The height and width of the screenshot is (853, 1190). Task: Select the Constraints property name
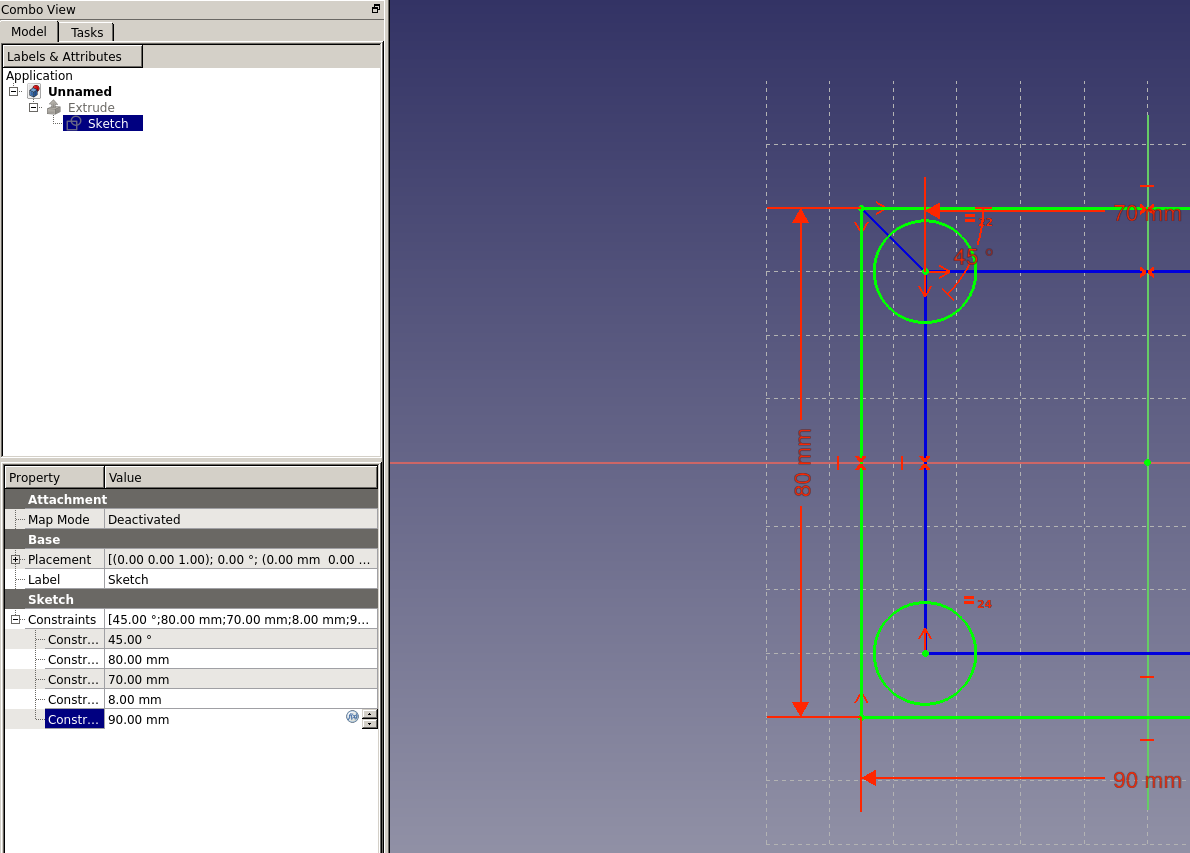pos(62,619)
